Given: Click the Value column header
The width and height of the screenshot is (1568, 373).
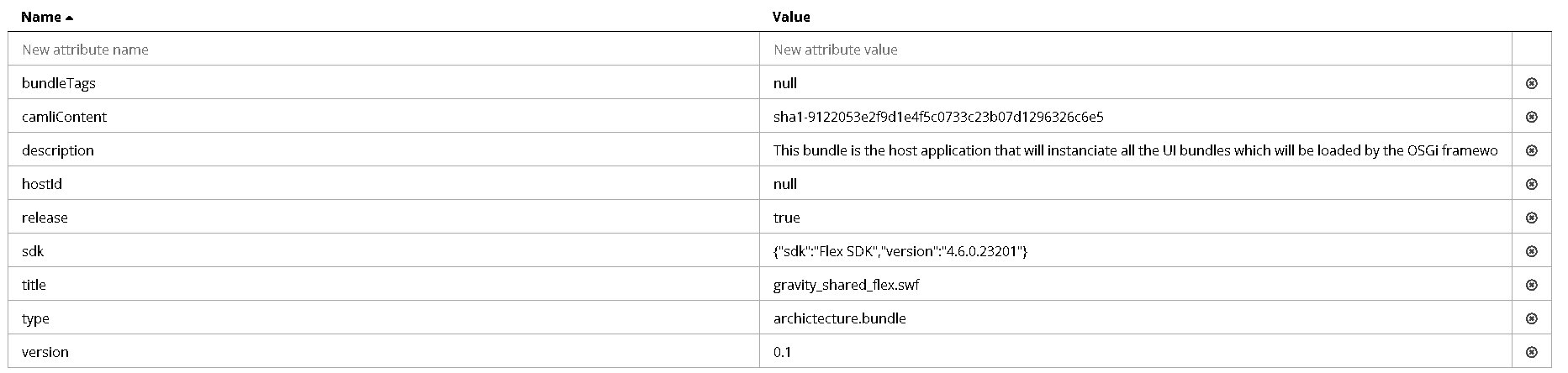Looking at the screenshot, I should click(x=791, y=17).
